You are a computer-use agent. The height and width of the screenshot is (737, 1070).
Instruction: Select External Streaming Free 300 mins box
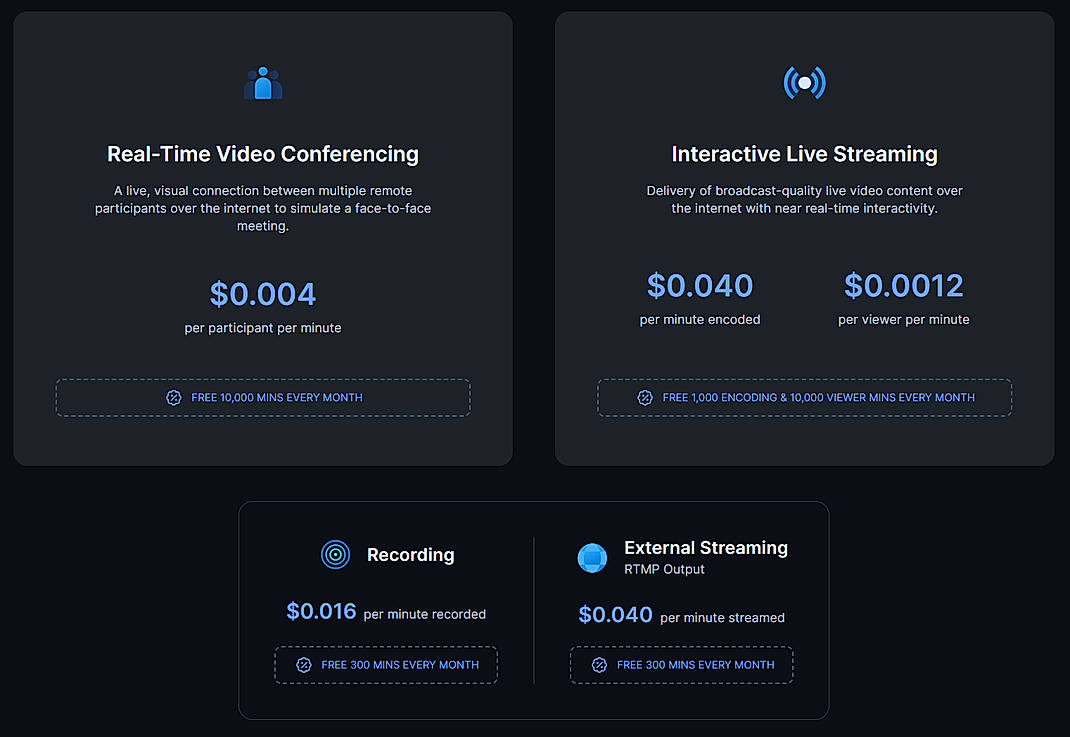682,665
